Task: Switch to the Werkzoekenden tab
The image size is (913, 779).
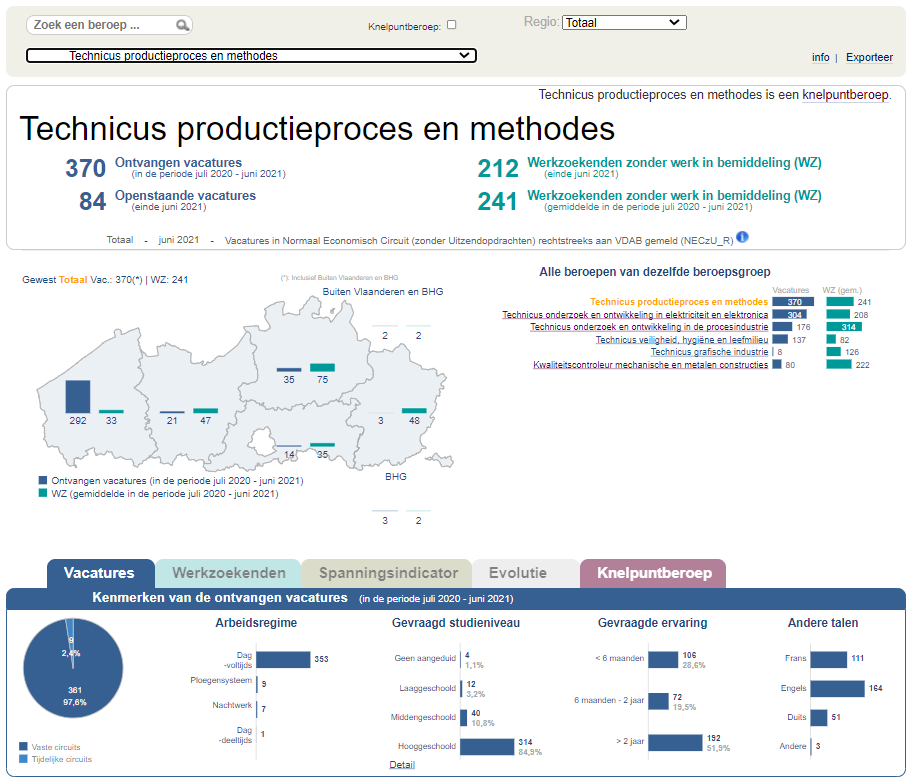Action: pyautogui.click(x=228, y=573)
